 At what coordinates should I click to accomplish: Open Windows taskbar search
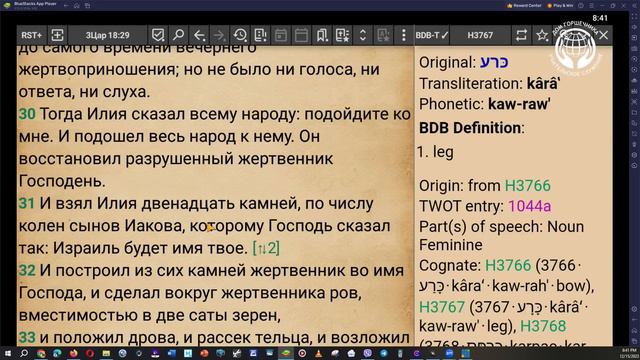(x=24, y=353)
